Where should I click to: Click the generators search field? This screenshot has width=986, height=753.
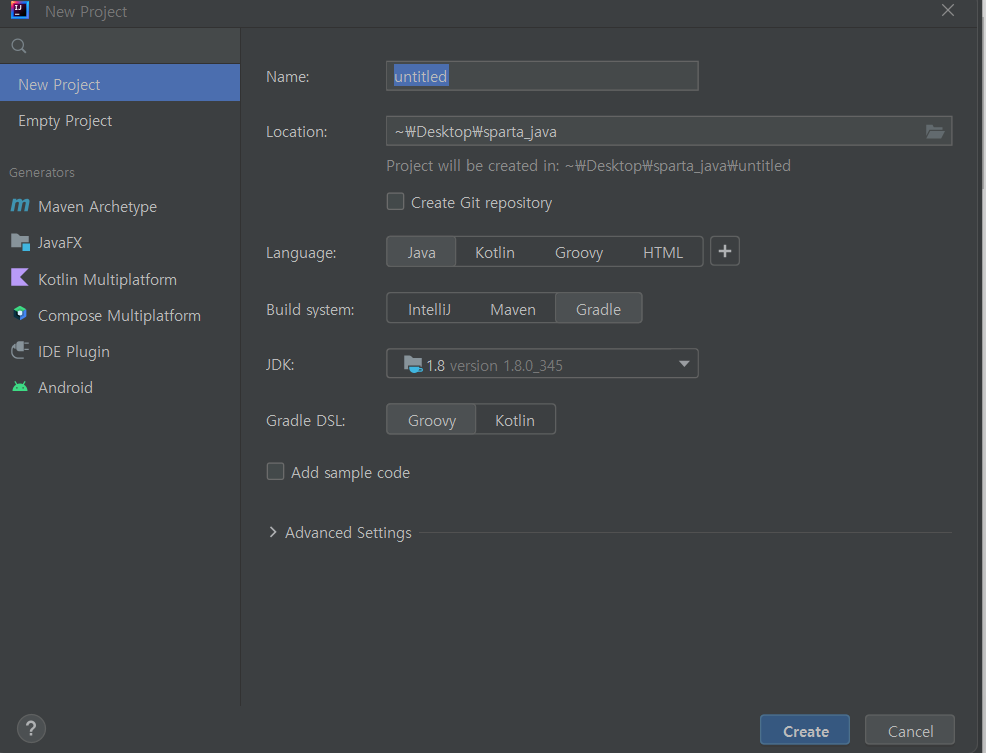point(119,46)
